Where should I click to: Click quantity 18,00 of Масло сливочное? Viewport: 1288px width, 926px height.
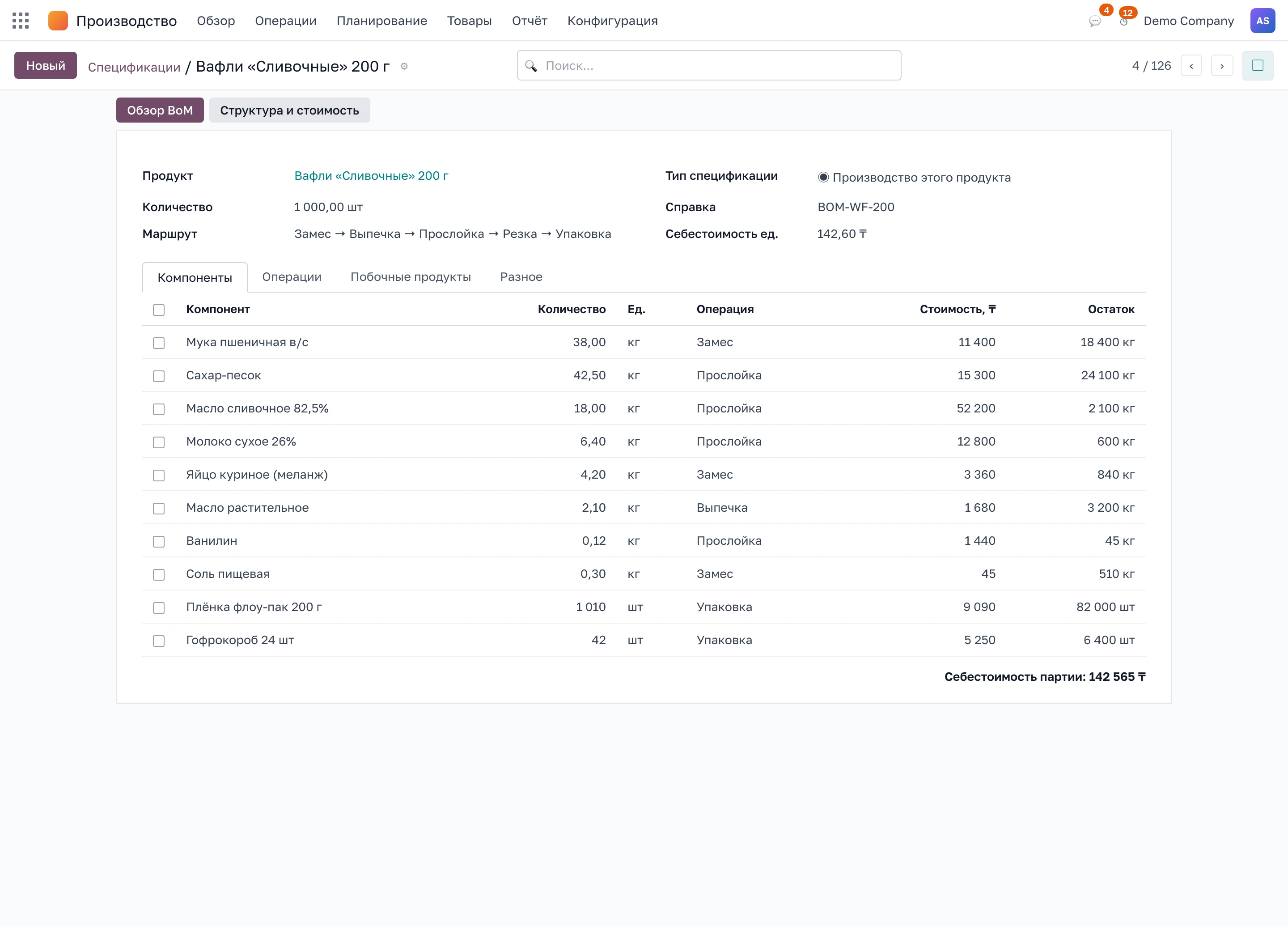click(x=589, y=408)
